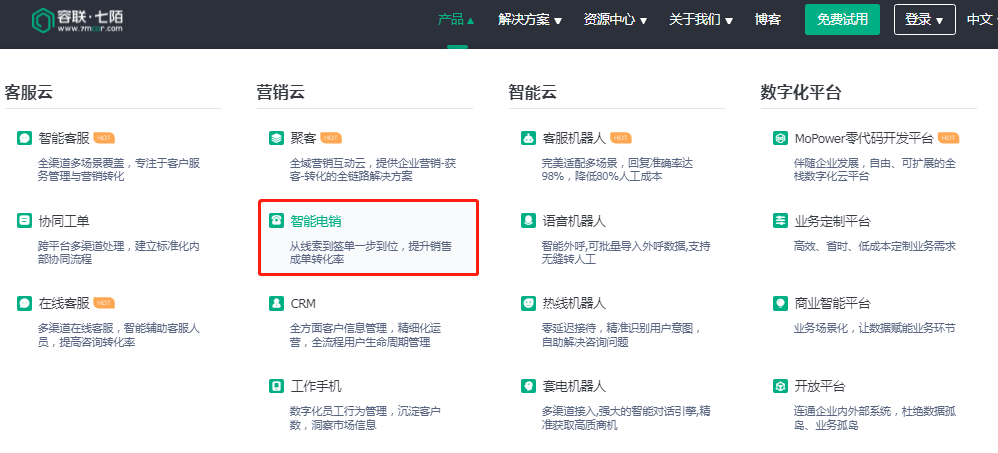
Task: Click the CRM person icon
Action: tap(276, 303)
